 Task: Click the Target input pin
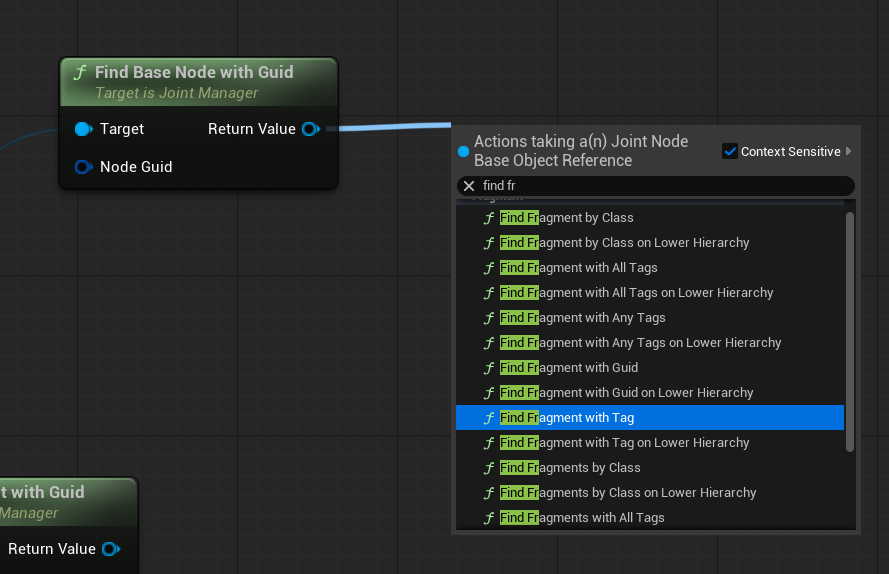point(83,129)
